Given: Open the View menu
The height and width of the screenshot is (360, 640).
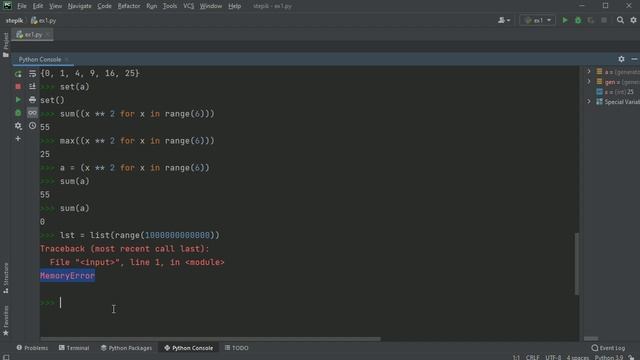Looking at the screenshot, I should pyautogui.click(x=56, y=6).
